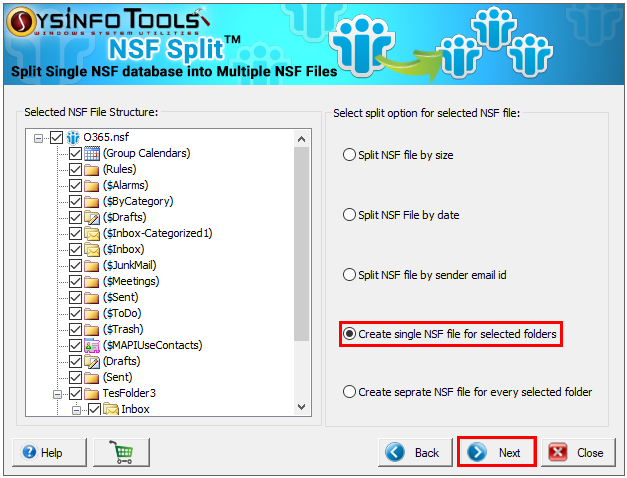Uncheck the ($Drafts) checkbox
Image resolution: width=627 pixels, height=478 pixels.
pyautogui.click(x=76, y=218)
